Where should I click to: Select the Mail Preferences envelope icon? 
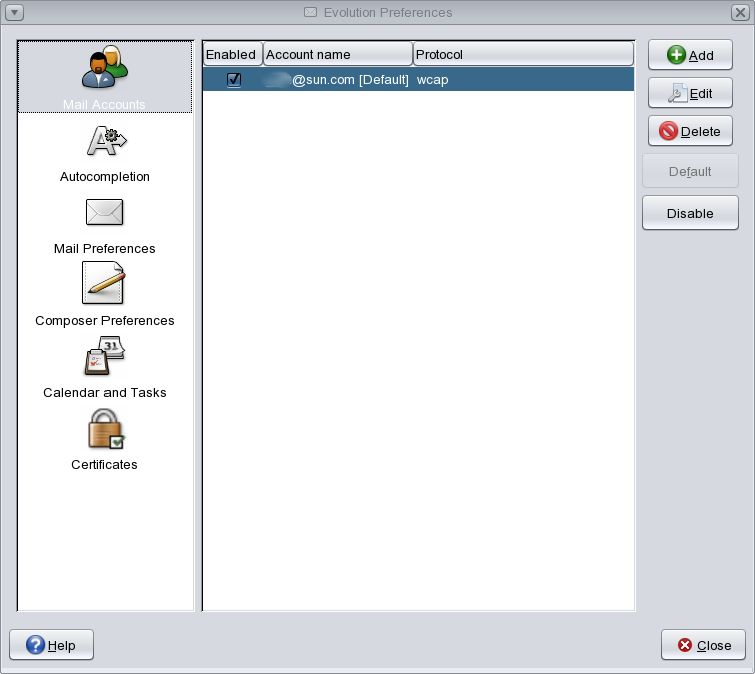[104, 212]
